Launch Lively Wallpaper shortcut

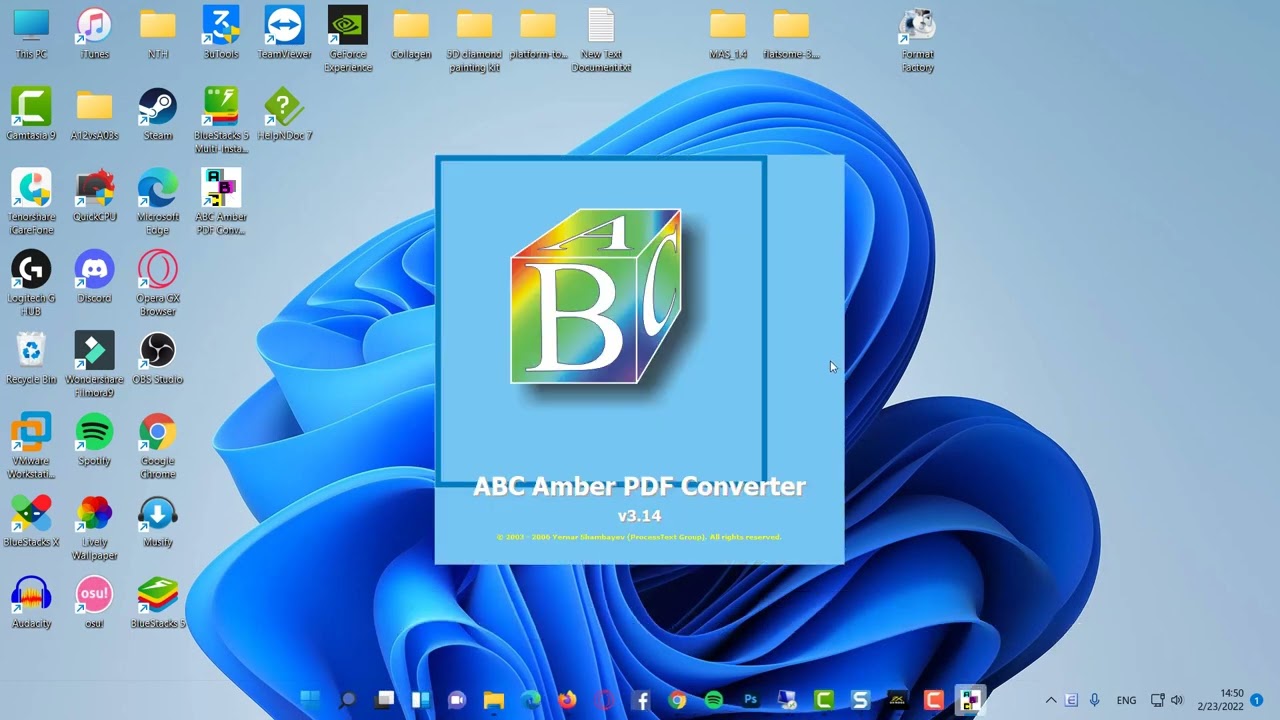(94, 527)
